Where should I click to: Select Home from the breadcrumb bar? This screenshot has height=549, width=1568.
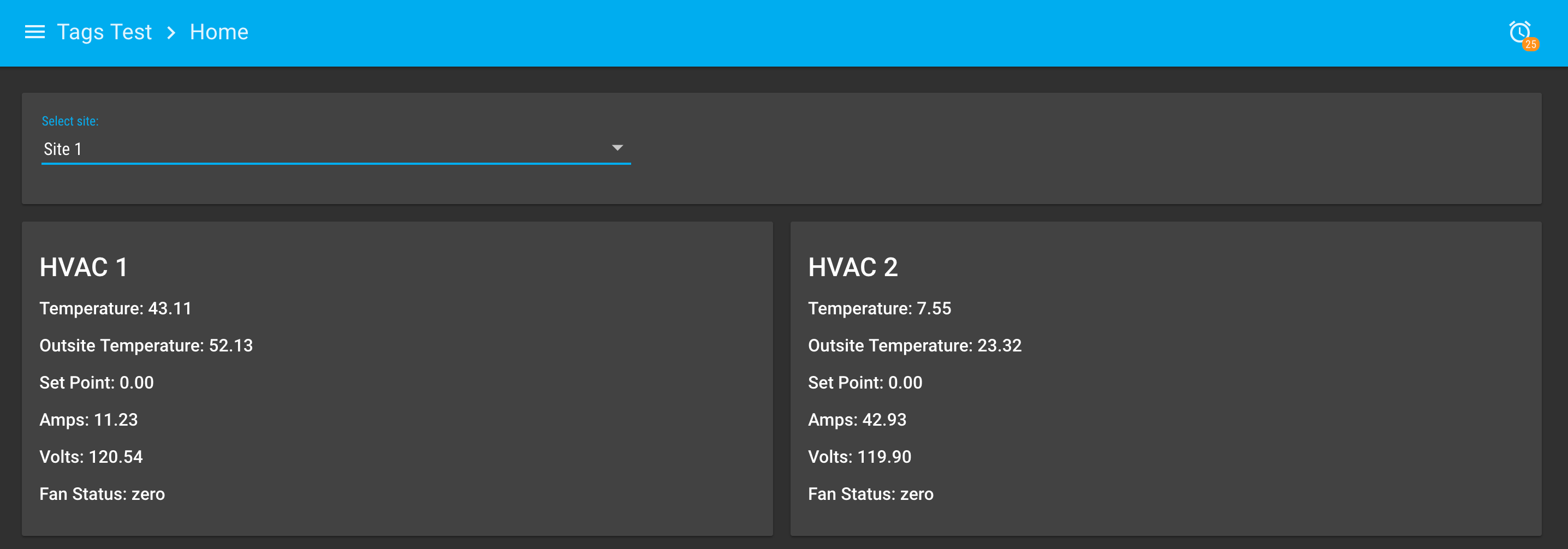coord(219,32)
